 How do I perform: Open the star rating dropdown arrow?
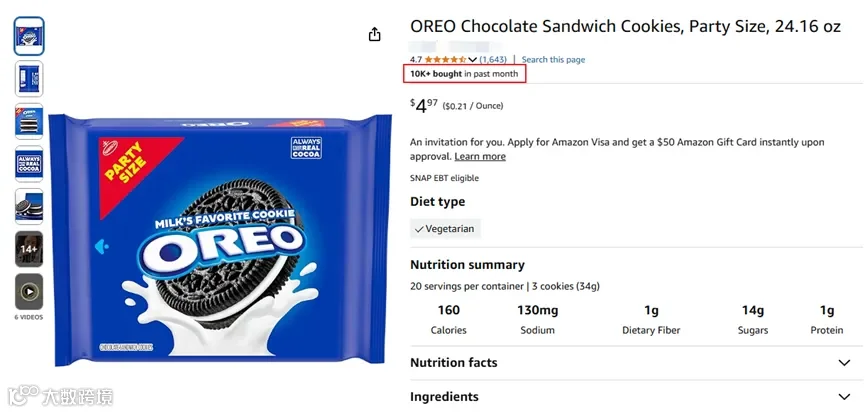pyautogui.click(x=472, y=60)
